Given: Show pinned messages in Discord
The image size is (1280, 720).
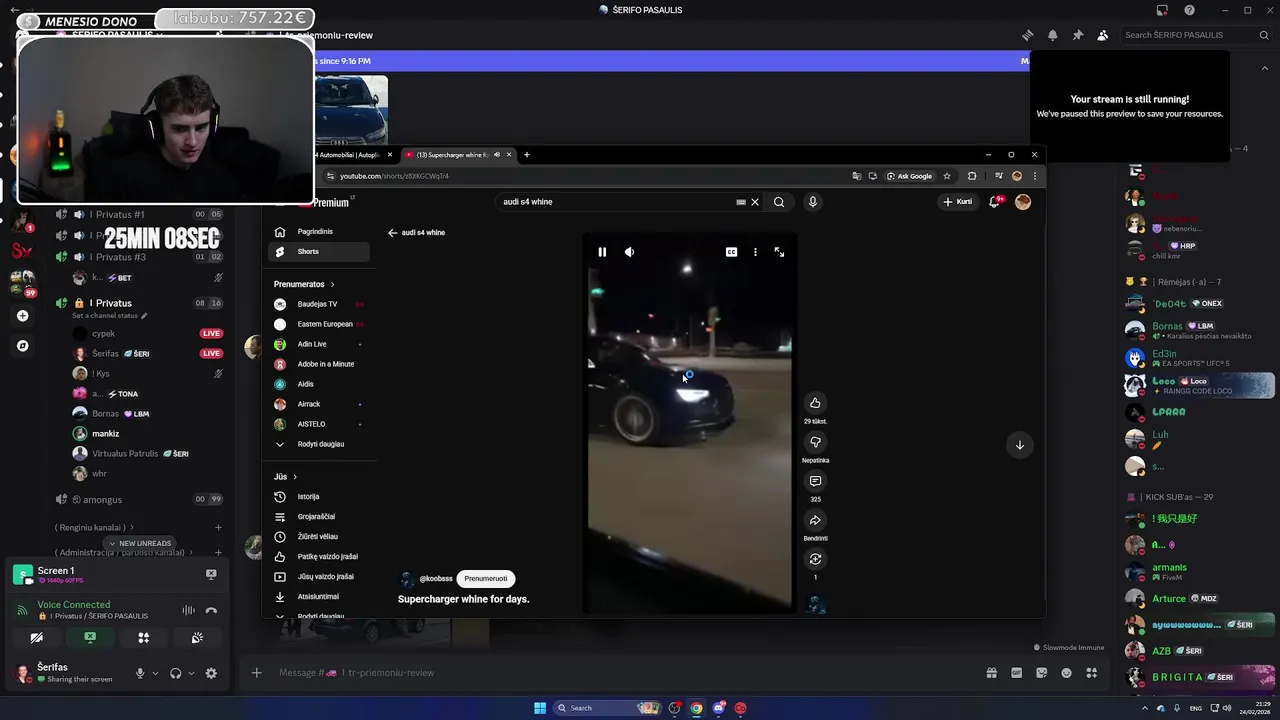Looking at the screenshot, I should point(1077,35).
